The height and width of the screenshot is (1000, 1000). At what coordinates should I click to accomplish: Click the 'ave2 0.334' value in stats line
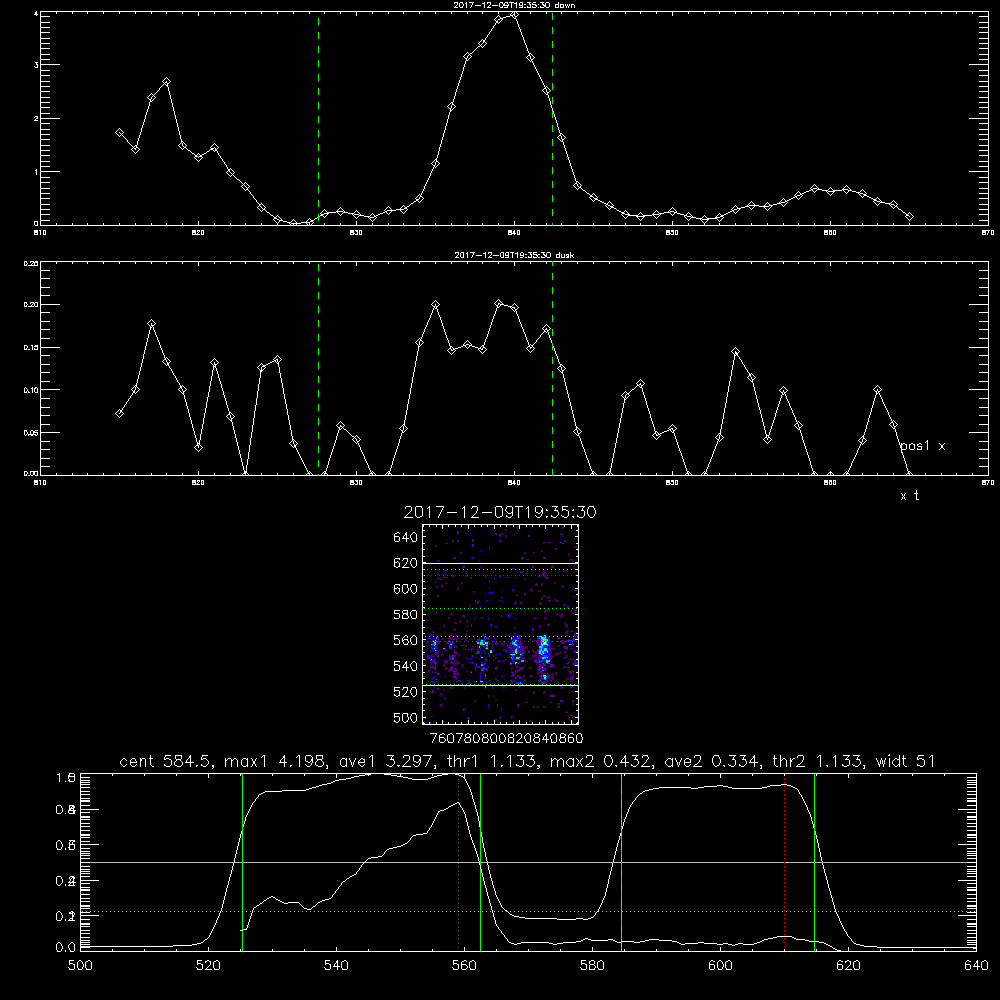(x=712, y=761)
